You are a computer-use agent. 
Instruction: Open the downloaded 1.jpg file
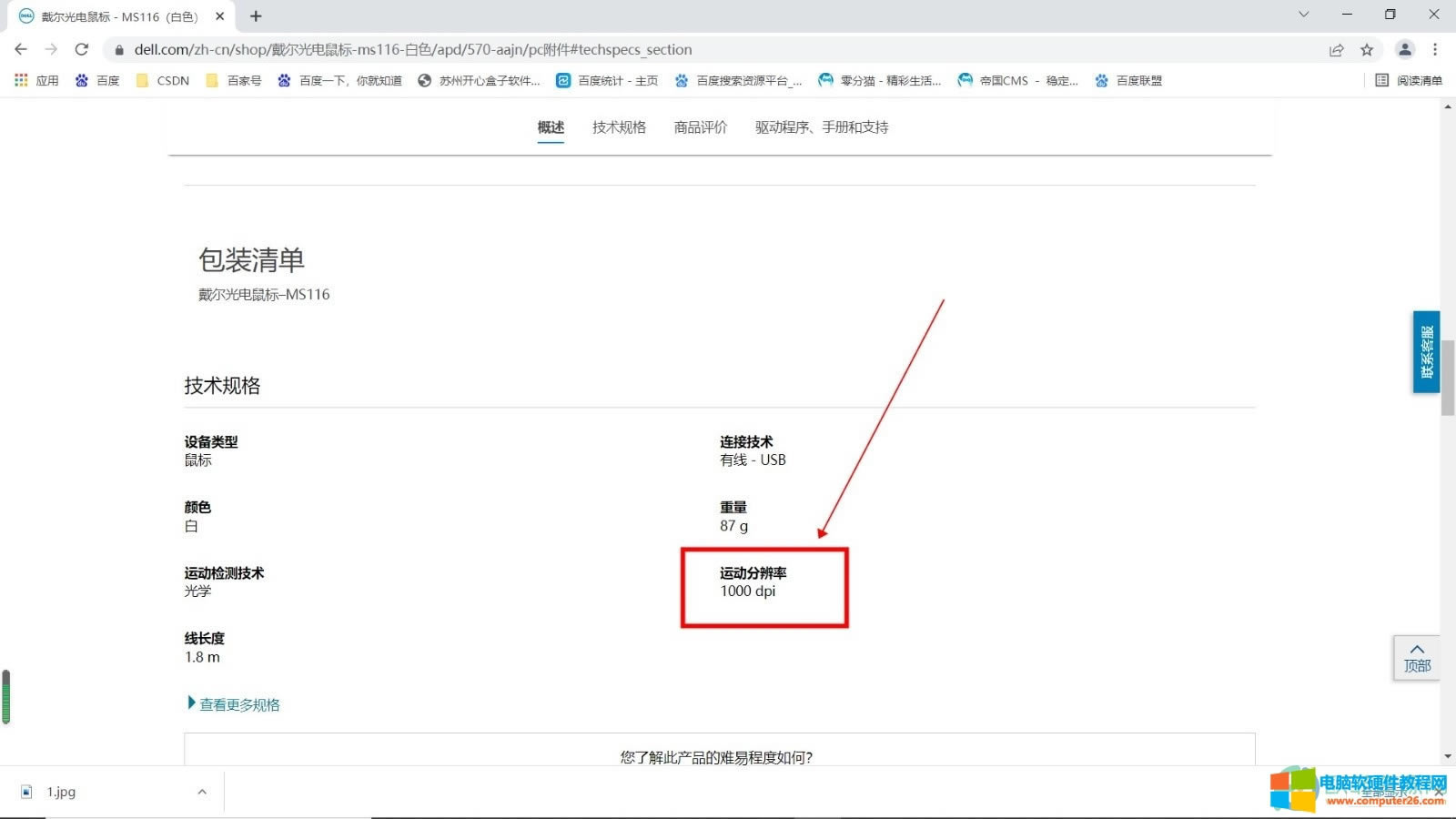coord(62,792)
